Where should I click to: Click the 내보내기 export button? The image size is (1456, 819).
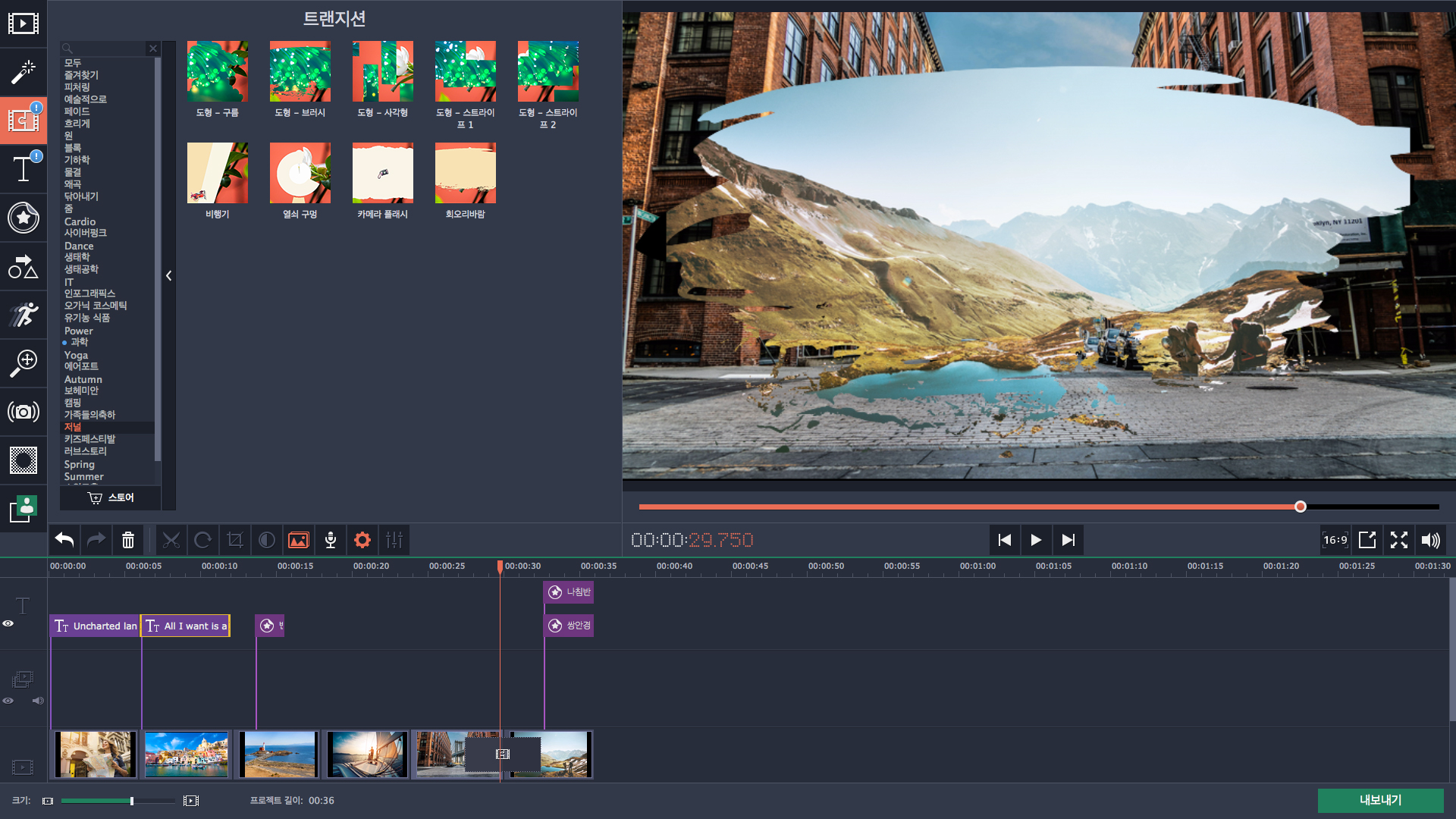point(1379,800)
